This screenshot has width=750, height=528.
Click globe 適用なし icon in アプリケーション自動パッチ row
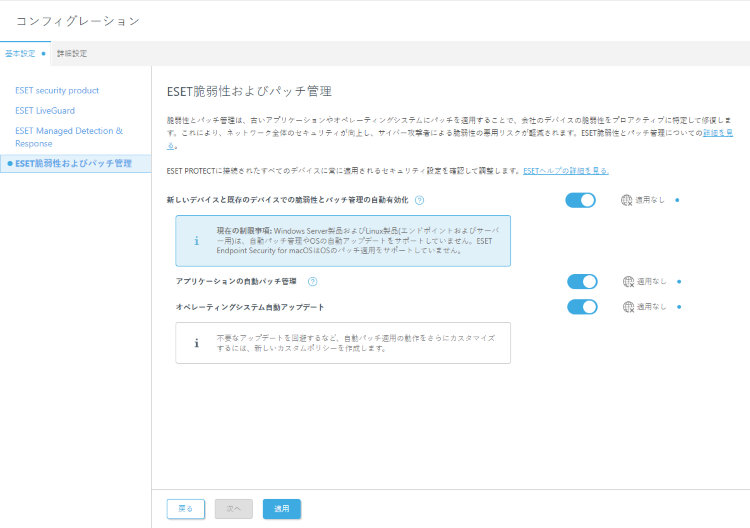628,282
